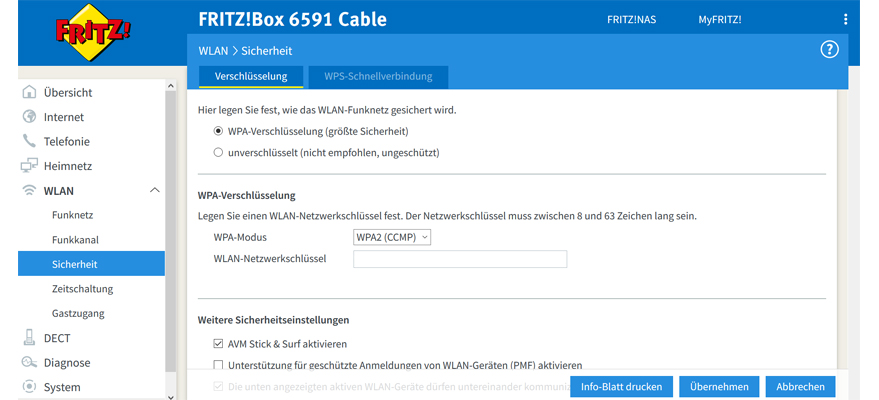The width and height of the screenshot is (879, 400).
Task: Switch to WPS-Schnellverbindung tab
Action: tap(378, 76)
